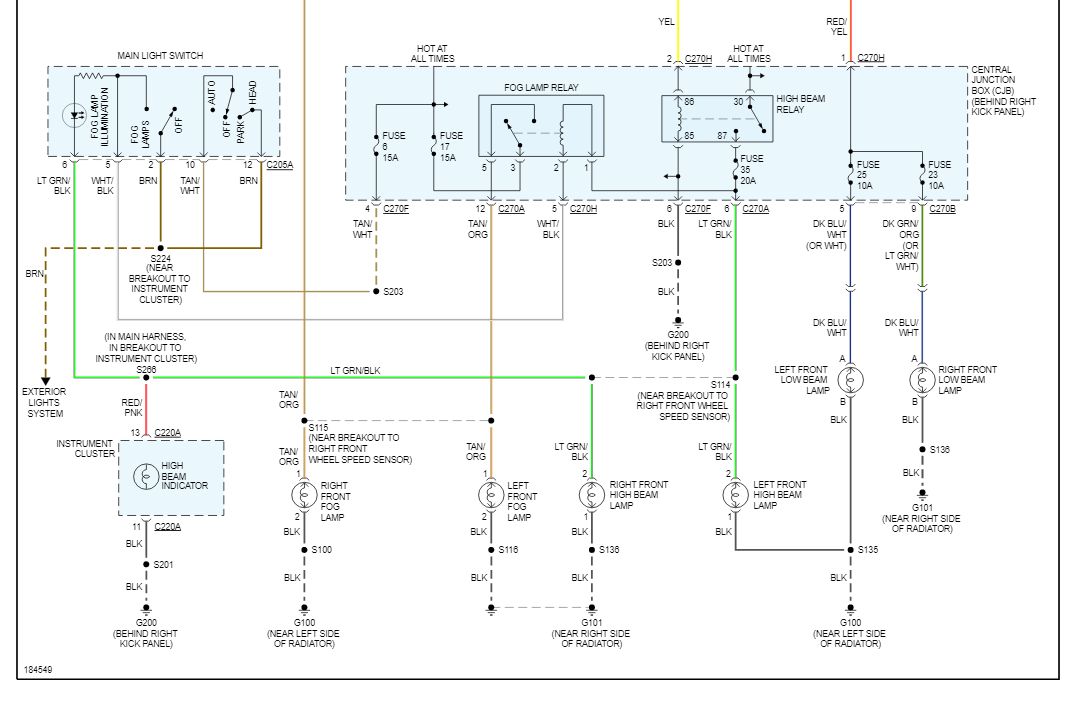Click the EXTERIOR LIGHTS SYSTEM text
This screenshot has height=717, width=1089.
click(44, 402)
